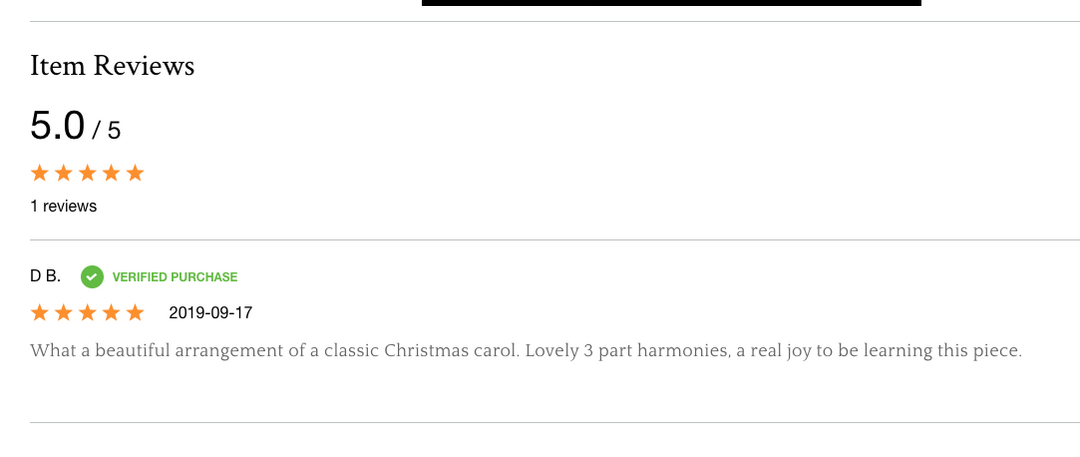The image size is (1080, 457).
Task: Click the middle star in D B.'s review
Action: (x=88, y=313)
